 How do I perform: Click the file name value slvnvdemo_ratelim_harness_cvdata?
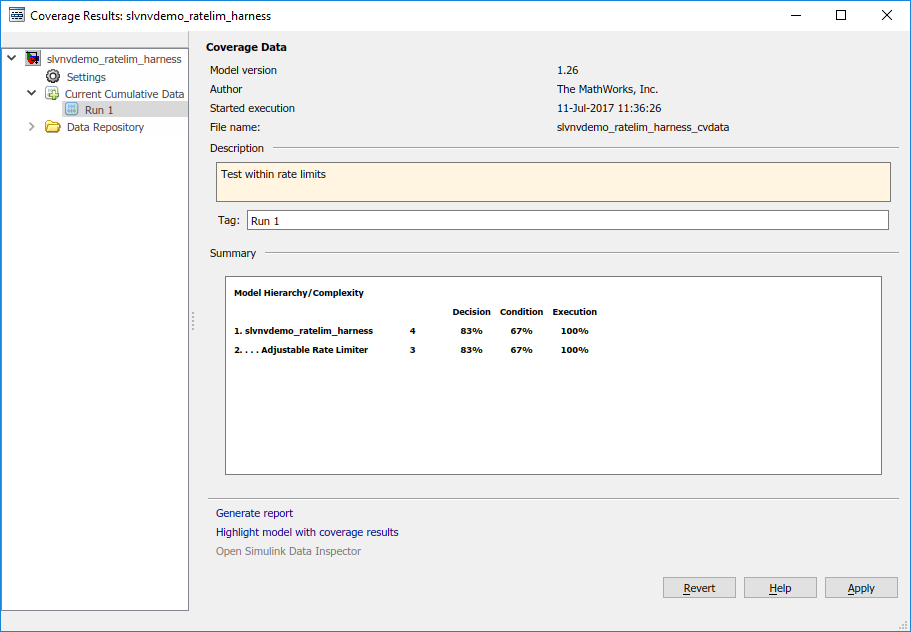[x=643, y=127]
